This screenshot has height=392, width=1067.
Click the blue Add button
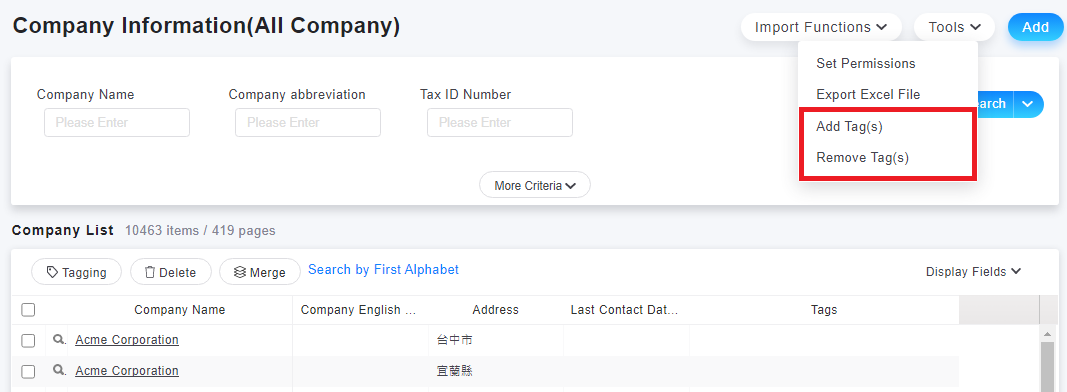(x=1035, y=27)
